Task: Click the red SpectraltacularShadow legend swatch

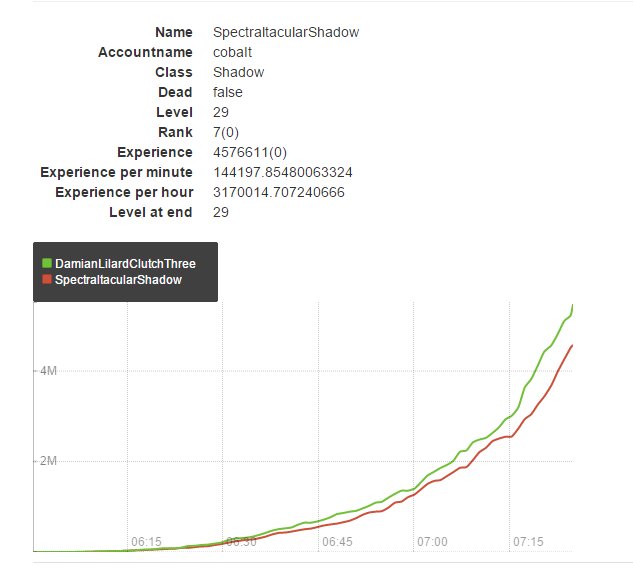Action: (46, 280)
